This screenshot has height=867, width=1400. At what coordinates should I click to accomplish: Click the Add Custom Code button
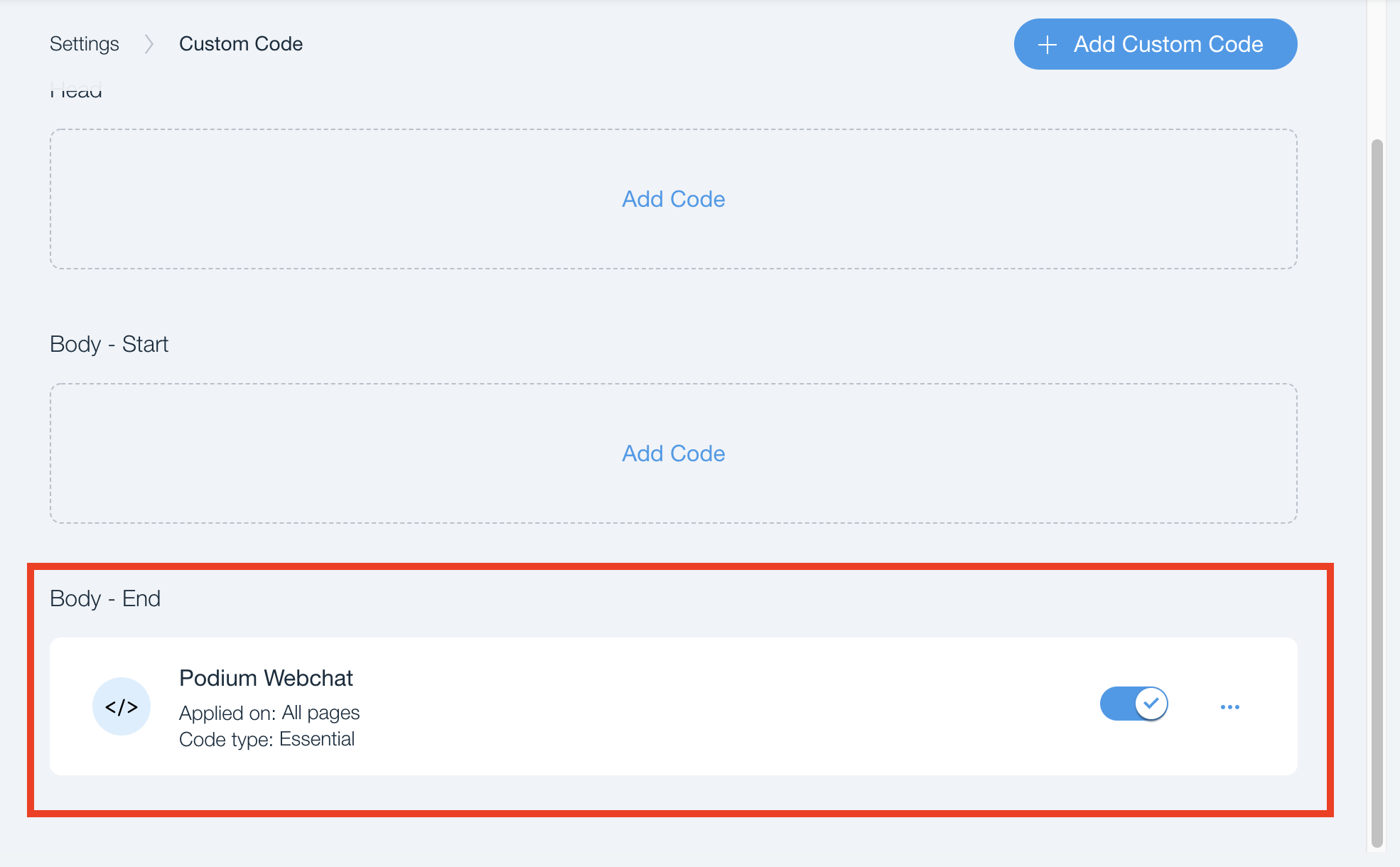tap(1155, 44)
